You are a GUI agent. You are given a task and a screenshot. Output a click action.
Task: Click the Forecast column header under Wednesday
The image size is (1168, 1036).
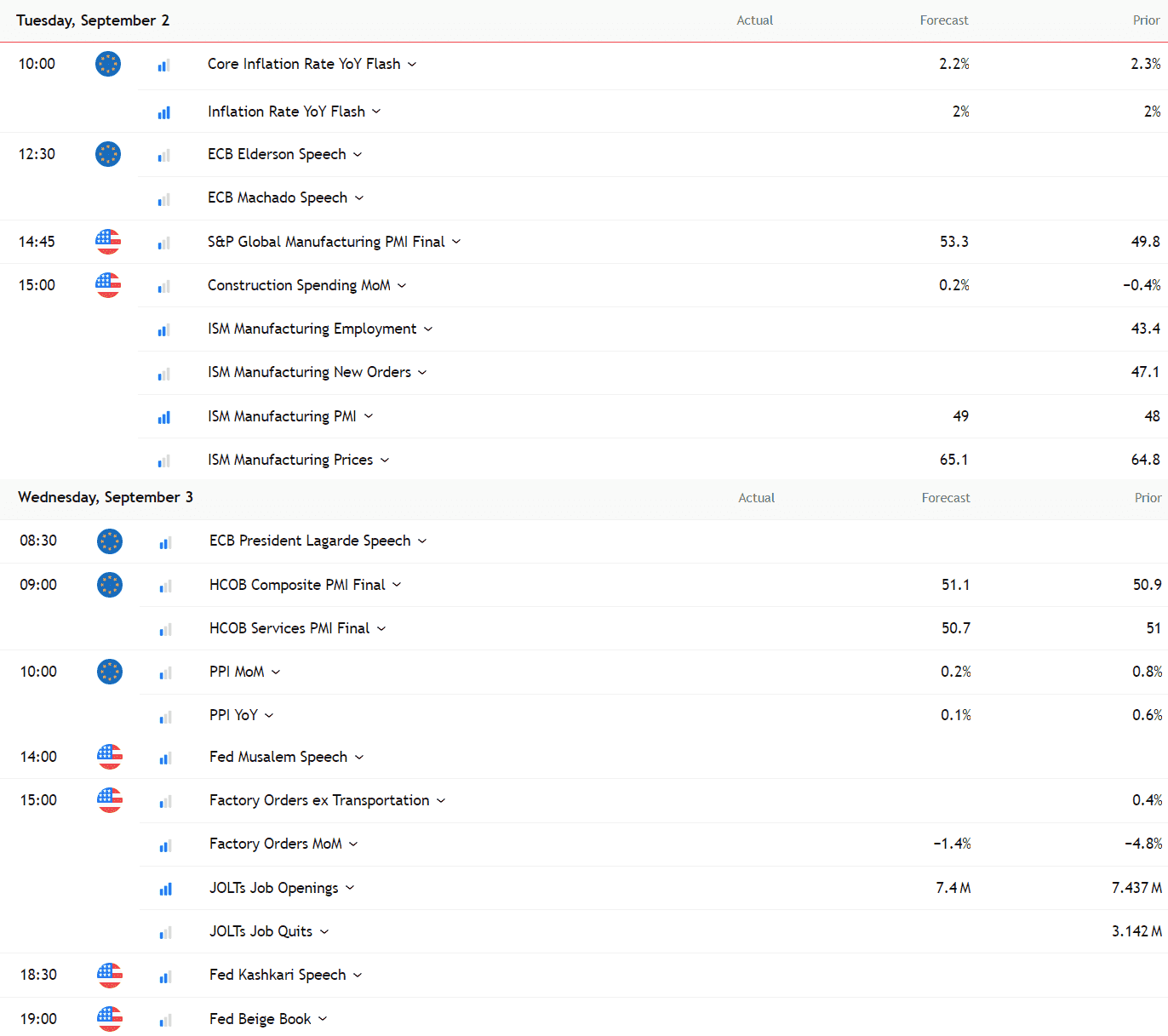[945, 498]
